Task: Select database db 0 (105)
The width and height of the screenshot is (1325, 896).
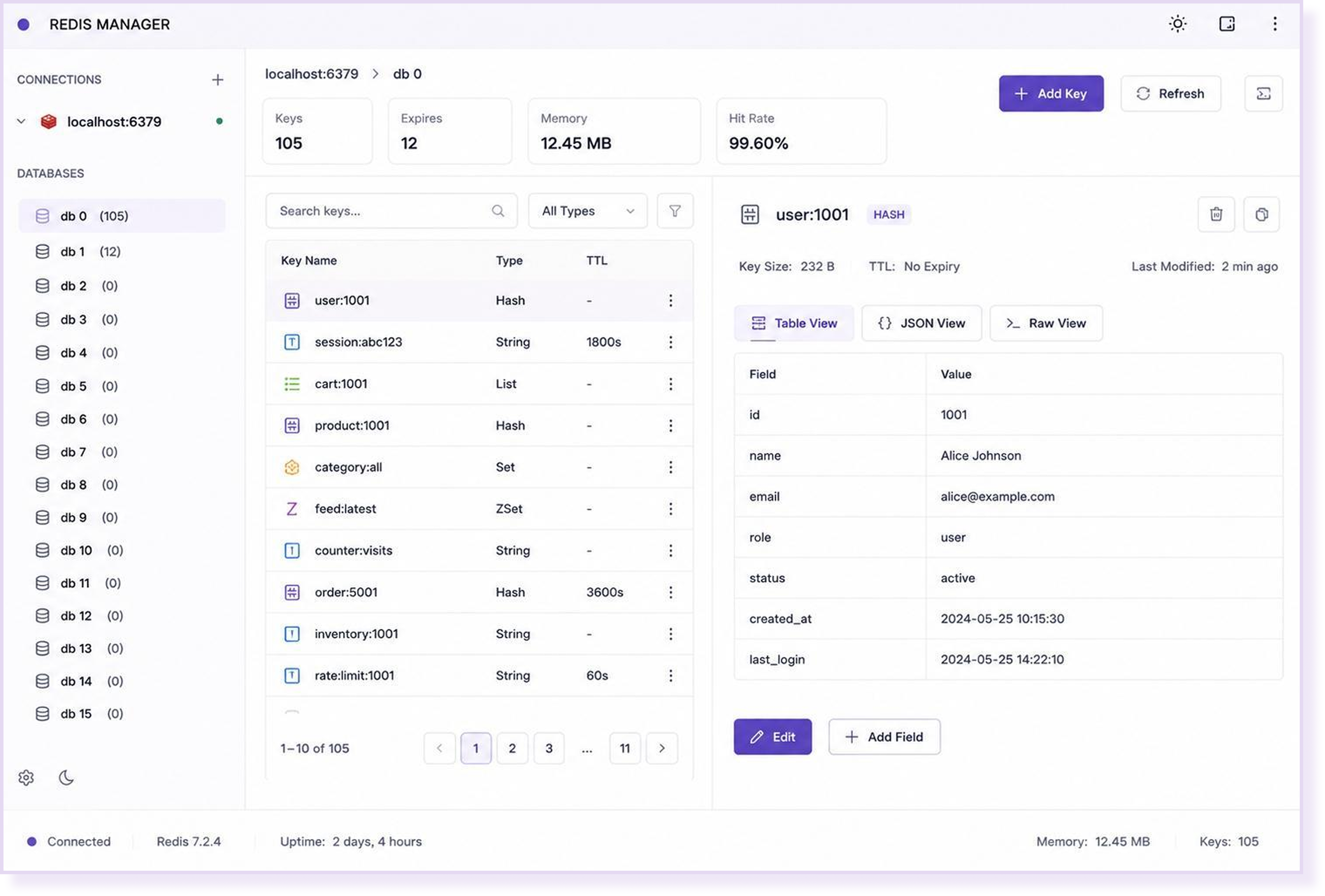Action: pyautogui.click(x=122, y=216)
